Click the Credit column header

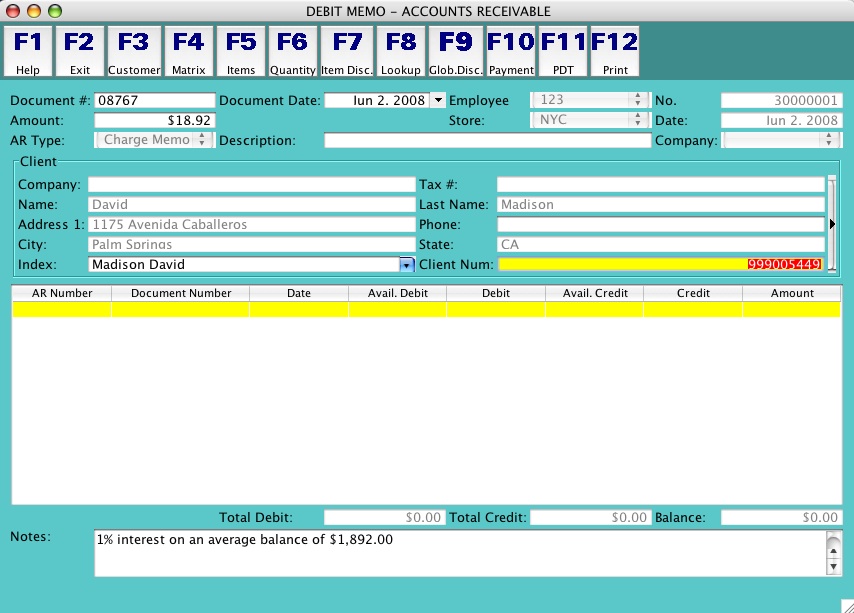pos(693,293)
